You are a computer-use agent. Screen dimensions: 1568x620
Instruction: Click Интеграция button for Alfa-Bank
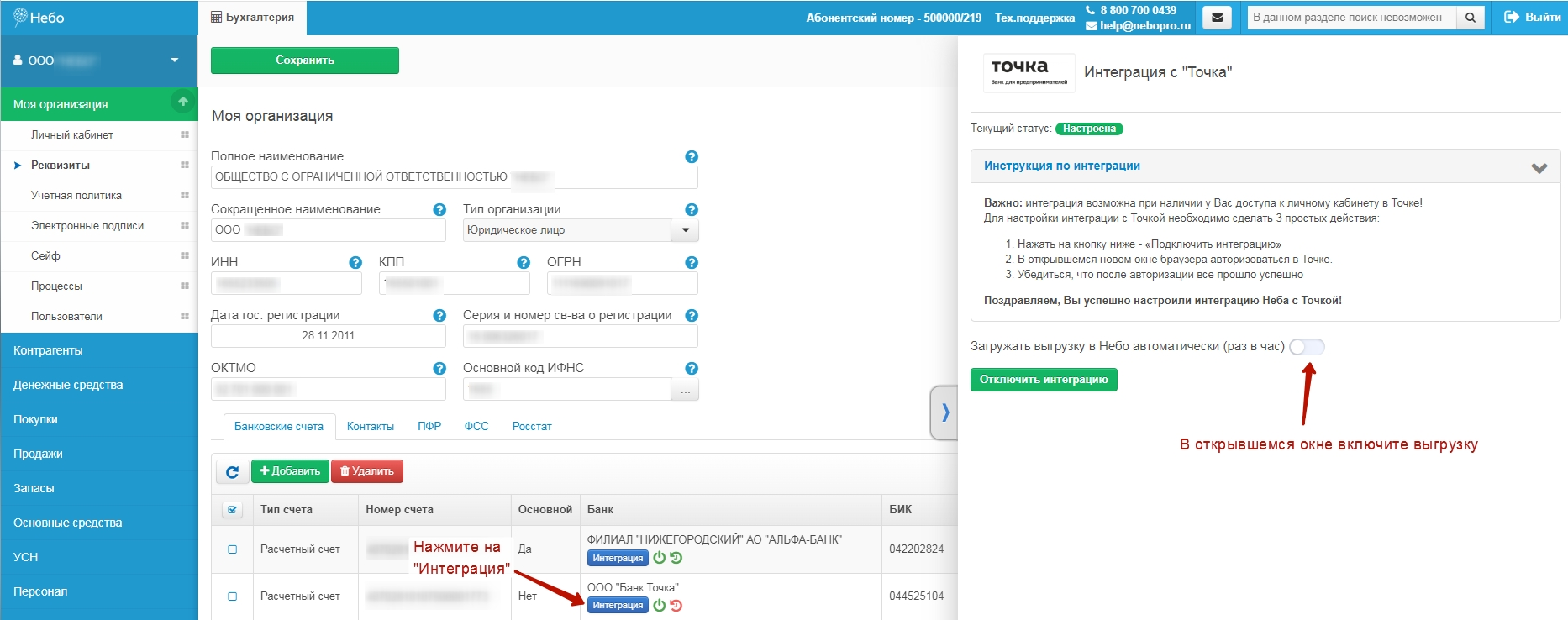point(618,559)
